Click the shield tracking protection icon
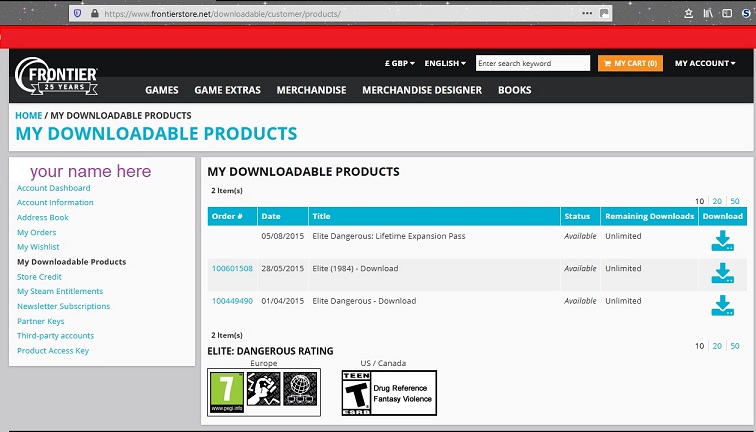 coord(77,14)
